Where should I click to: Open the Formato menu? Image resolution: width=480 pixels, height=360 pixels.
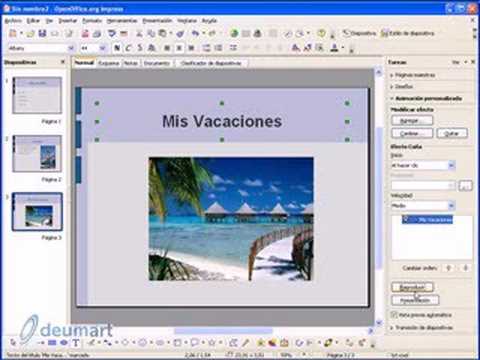pyautogui.click(x=92, y=21)
